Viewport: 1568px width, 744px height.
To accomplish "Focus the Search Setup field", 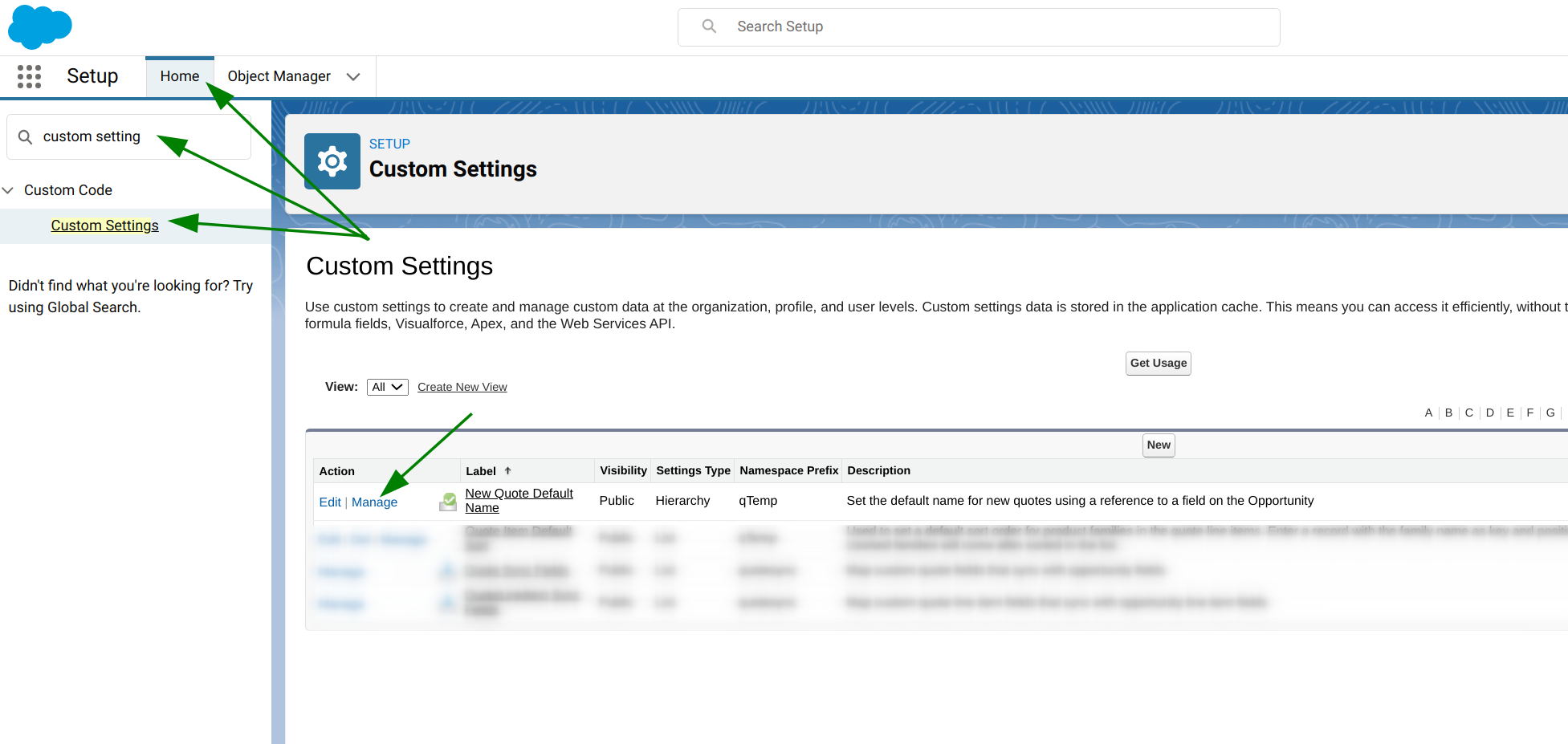I will (x=979, y=27).
